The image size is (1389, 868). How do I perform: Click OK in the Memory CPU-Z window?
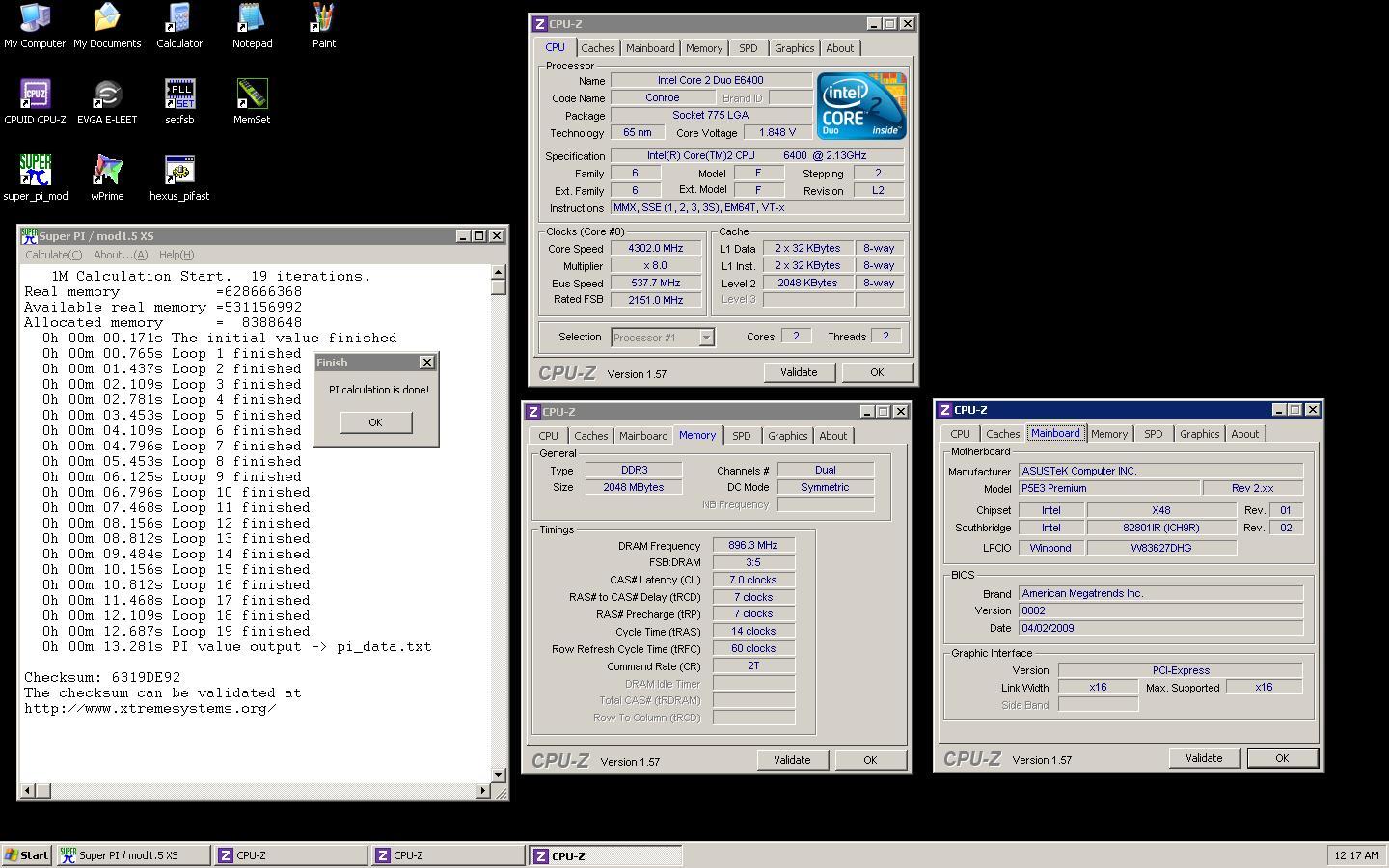[x=870, y=760]
